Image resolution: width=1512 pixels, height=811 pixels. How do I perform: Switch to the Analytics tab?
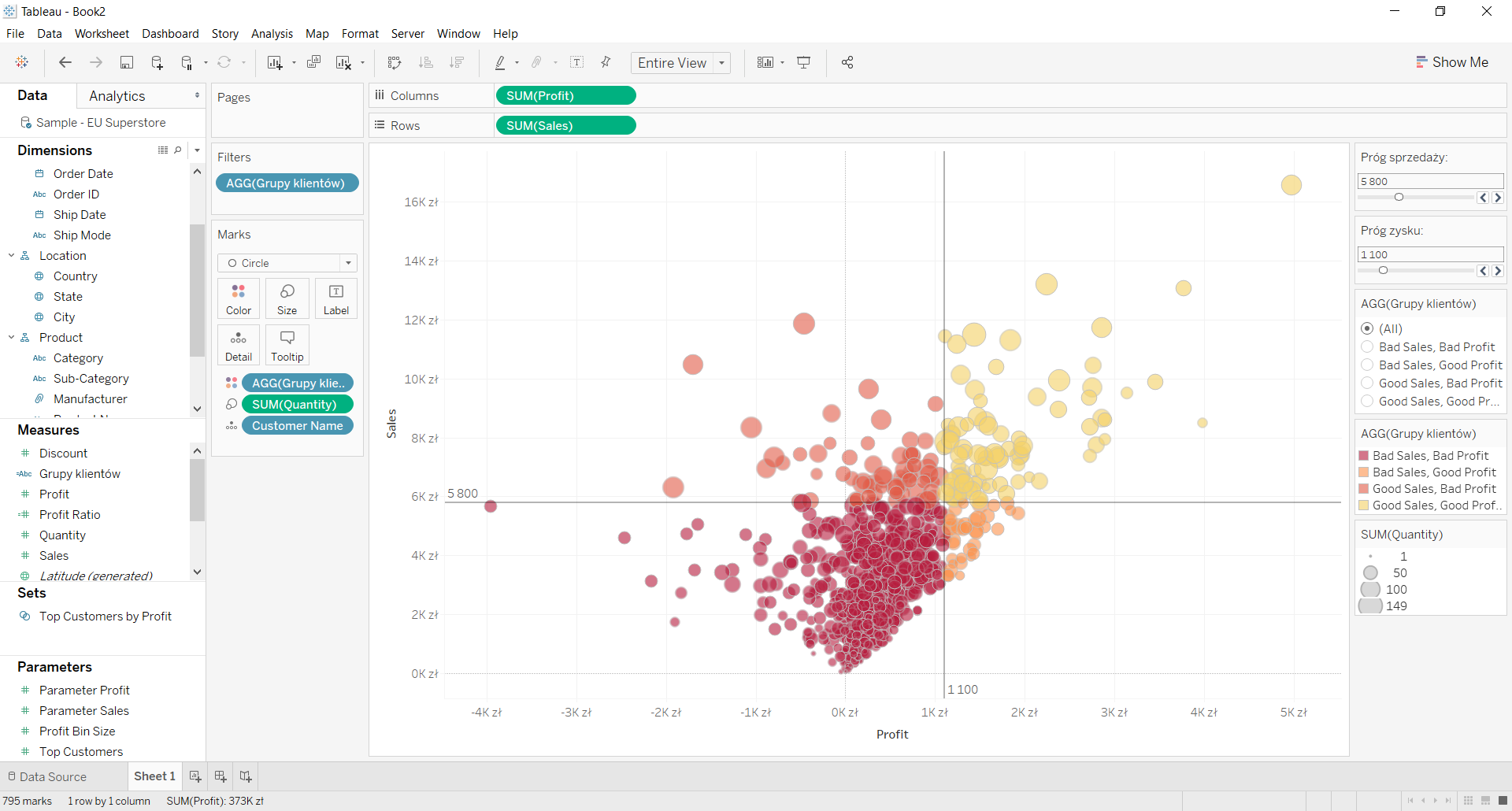[117, 96]
